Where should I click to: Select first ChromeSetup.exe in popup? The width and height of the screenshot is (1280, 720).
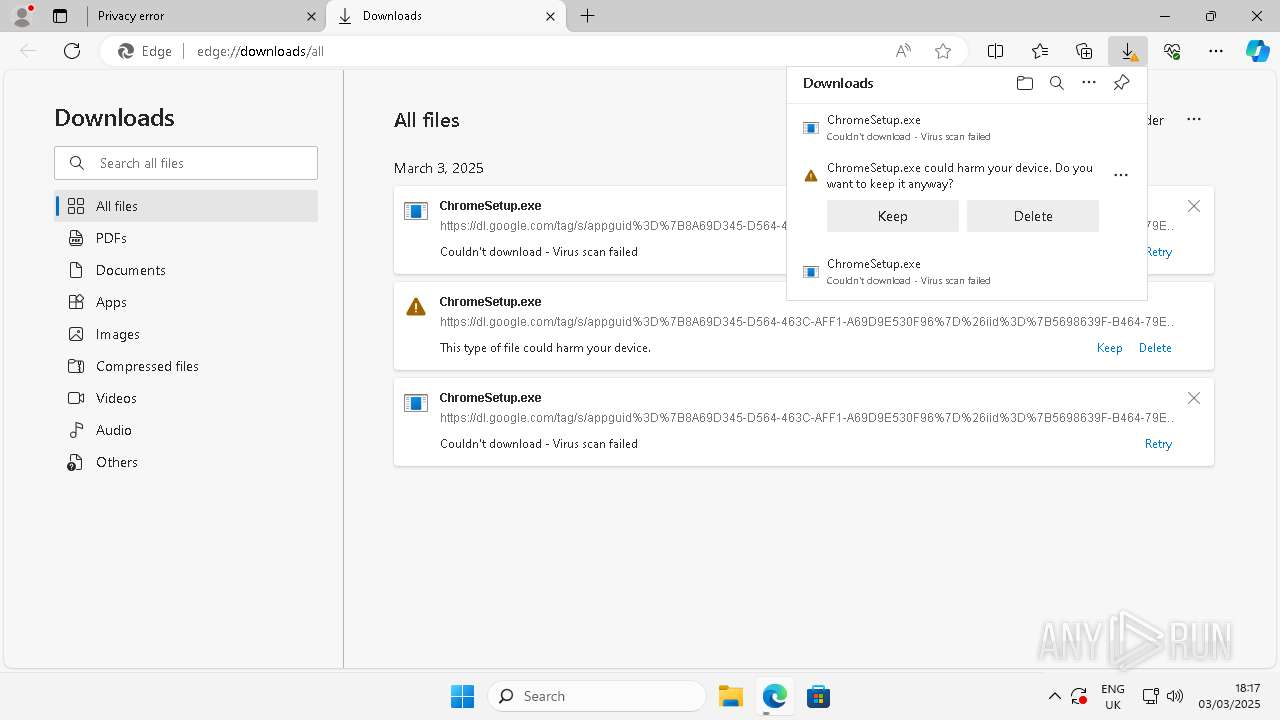click(x=966, y=128)
